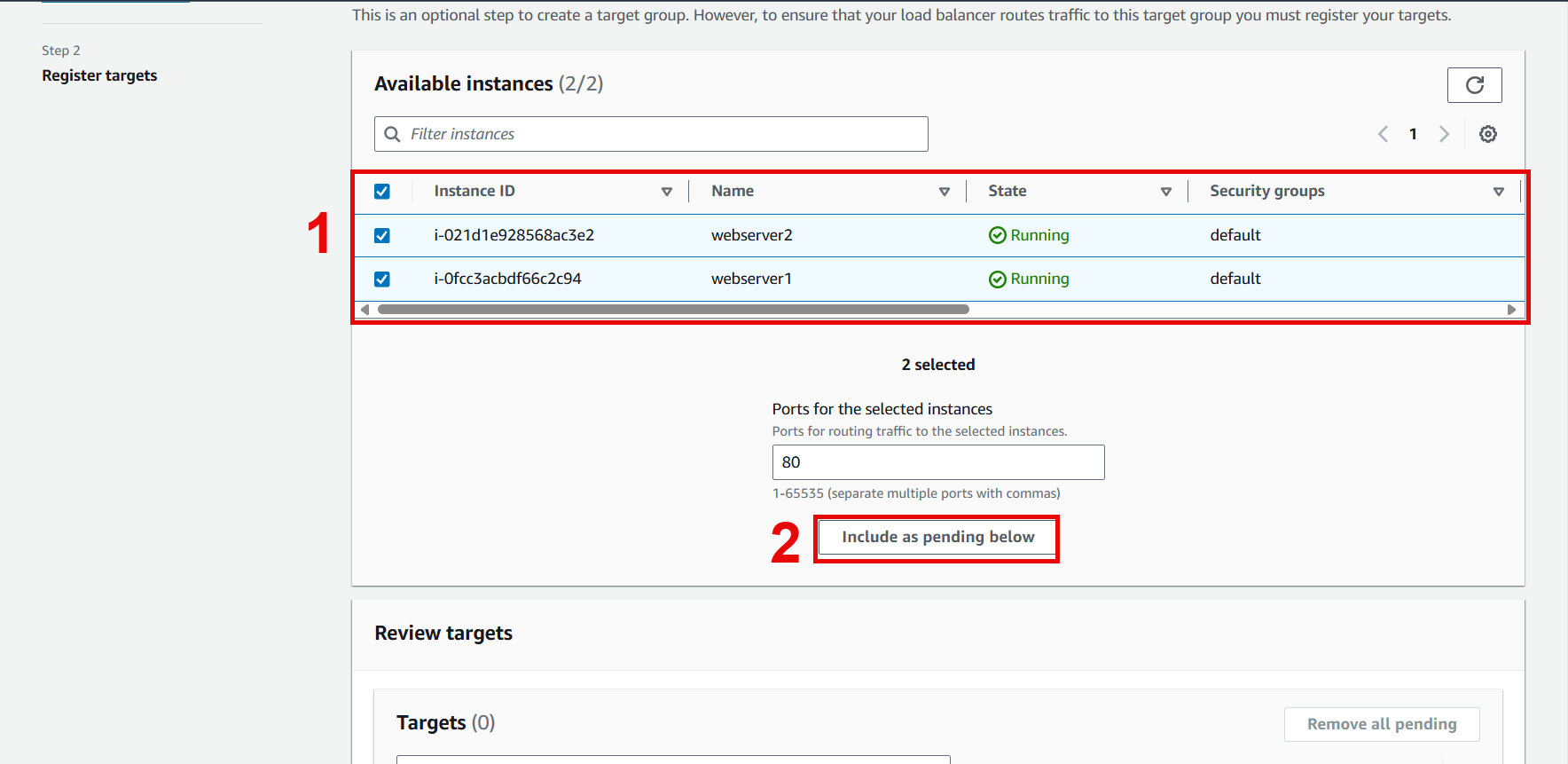Uncheck instance i-021d1e928568ac3e2 checkbox

[382, 235]
